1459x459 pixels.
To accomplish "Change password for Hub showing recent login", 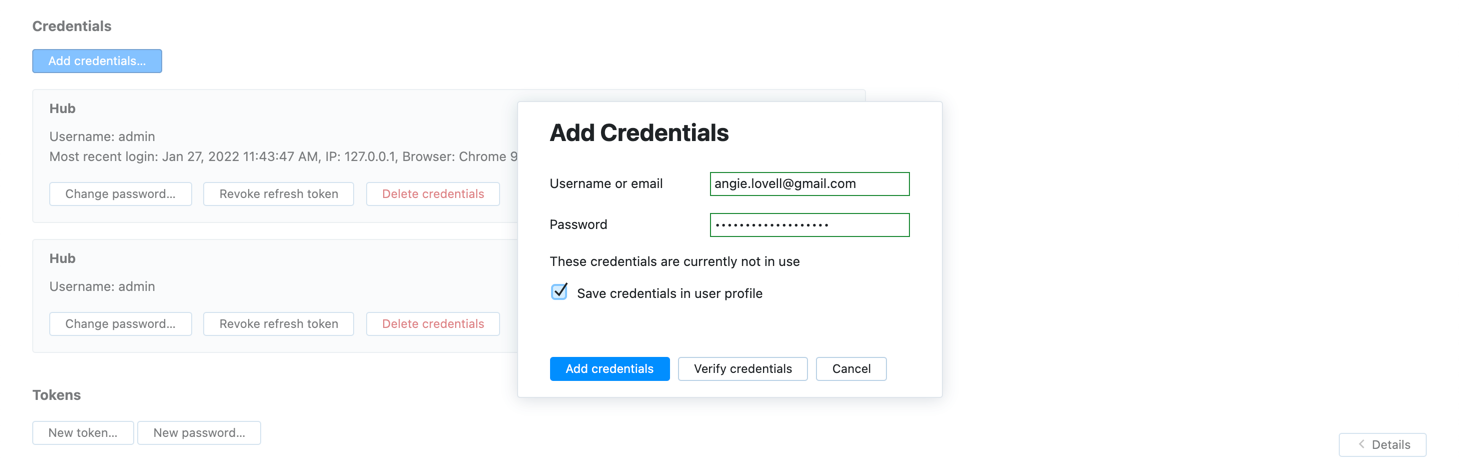I will (x=120, y=194).
